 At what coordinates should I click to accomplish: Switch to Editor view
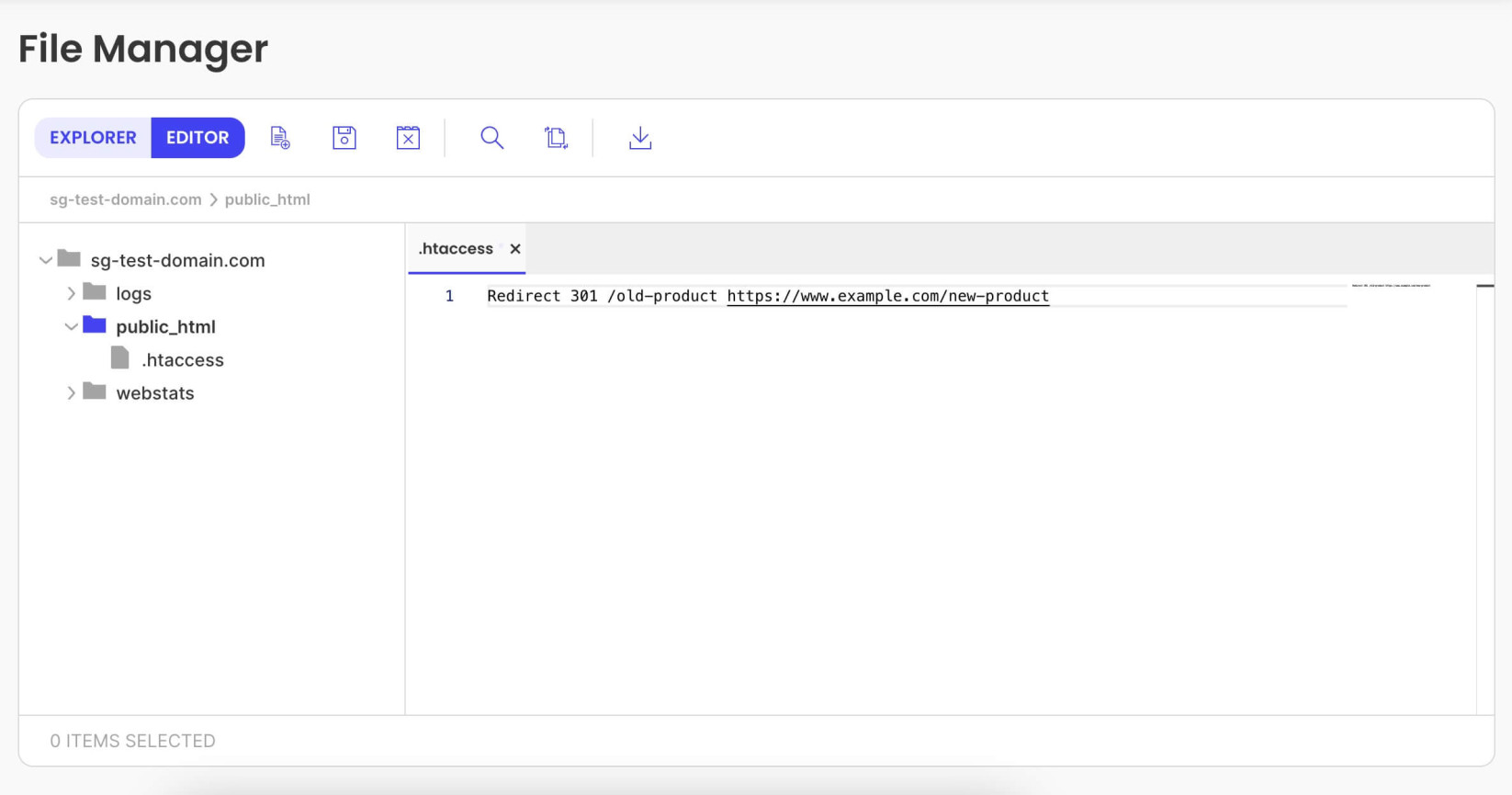tap(197, 138)
